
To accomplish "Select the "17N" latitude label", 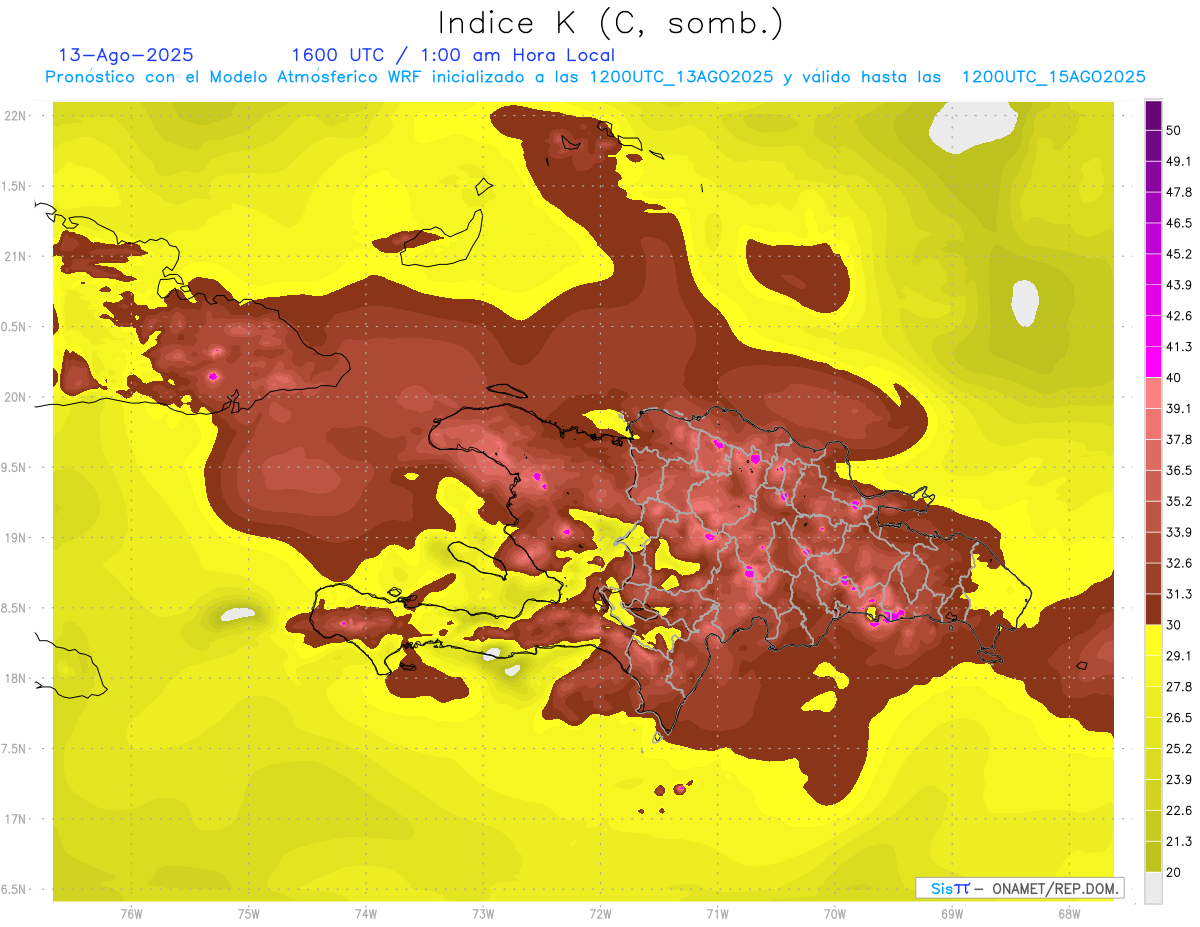I will 16,819.
